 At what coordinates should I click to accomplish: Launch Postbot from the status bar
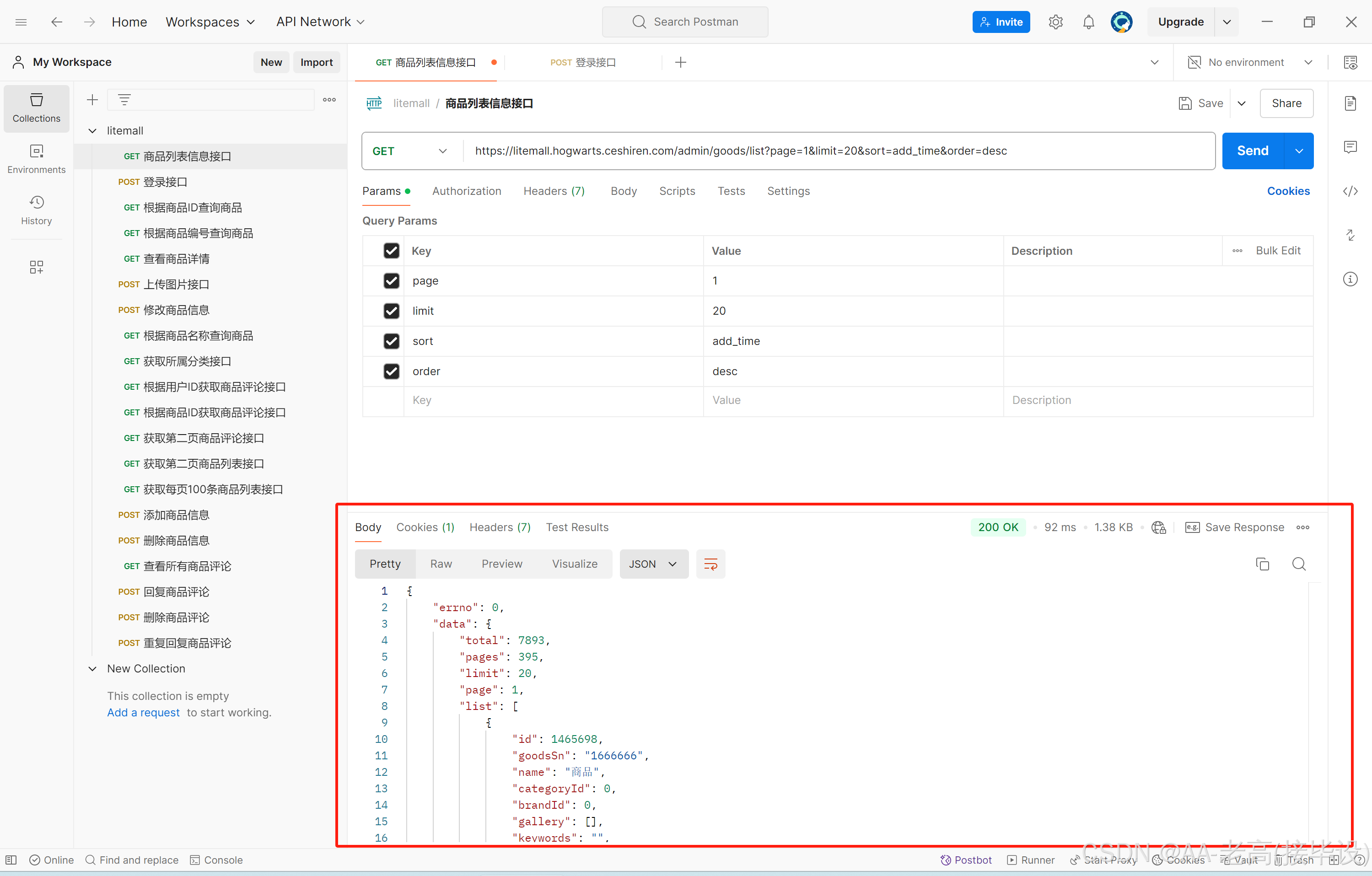(966, 860)
